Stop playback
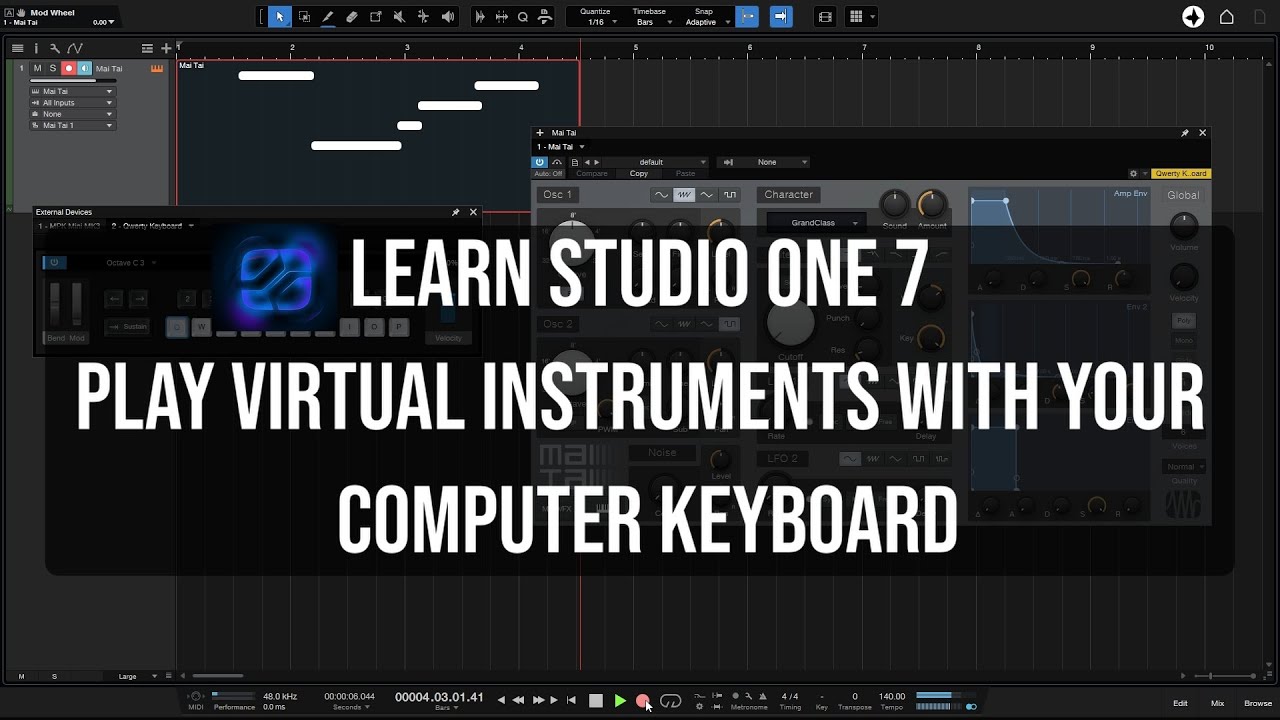This screenshot has height=720, width=1280. (x=596, y=701)
